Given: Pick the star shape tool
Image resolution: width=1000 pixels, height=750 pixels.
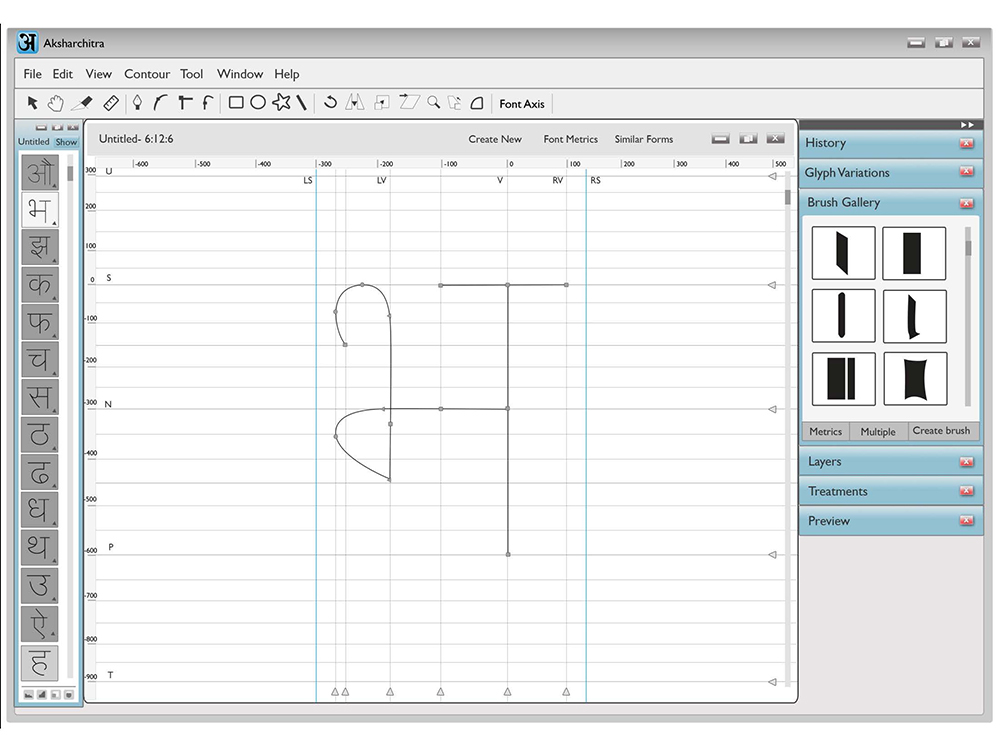Looking at the screenshot, I should pyautogui.click(x=281, y=102).
